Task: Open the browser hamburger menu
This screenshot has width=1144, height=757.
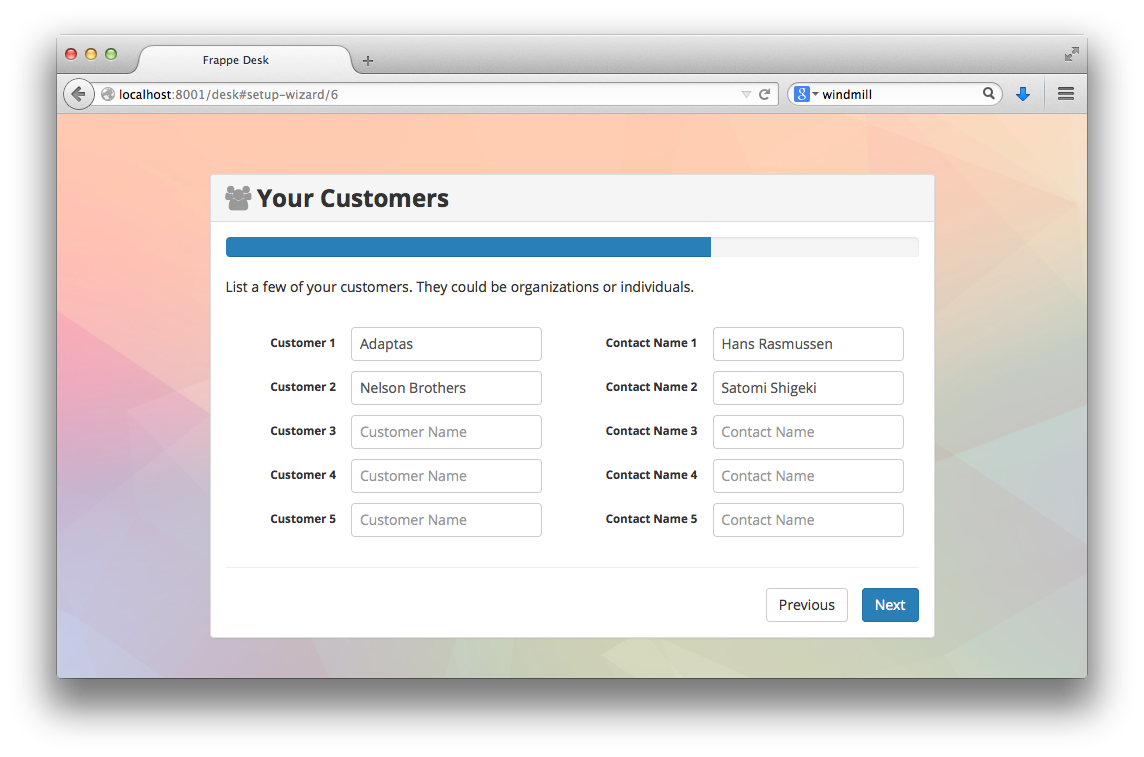Action: coord(1065,94)
